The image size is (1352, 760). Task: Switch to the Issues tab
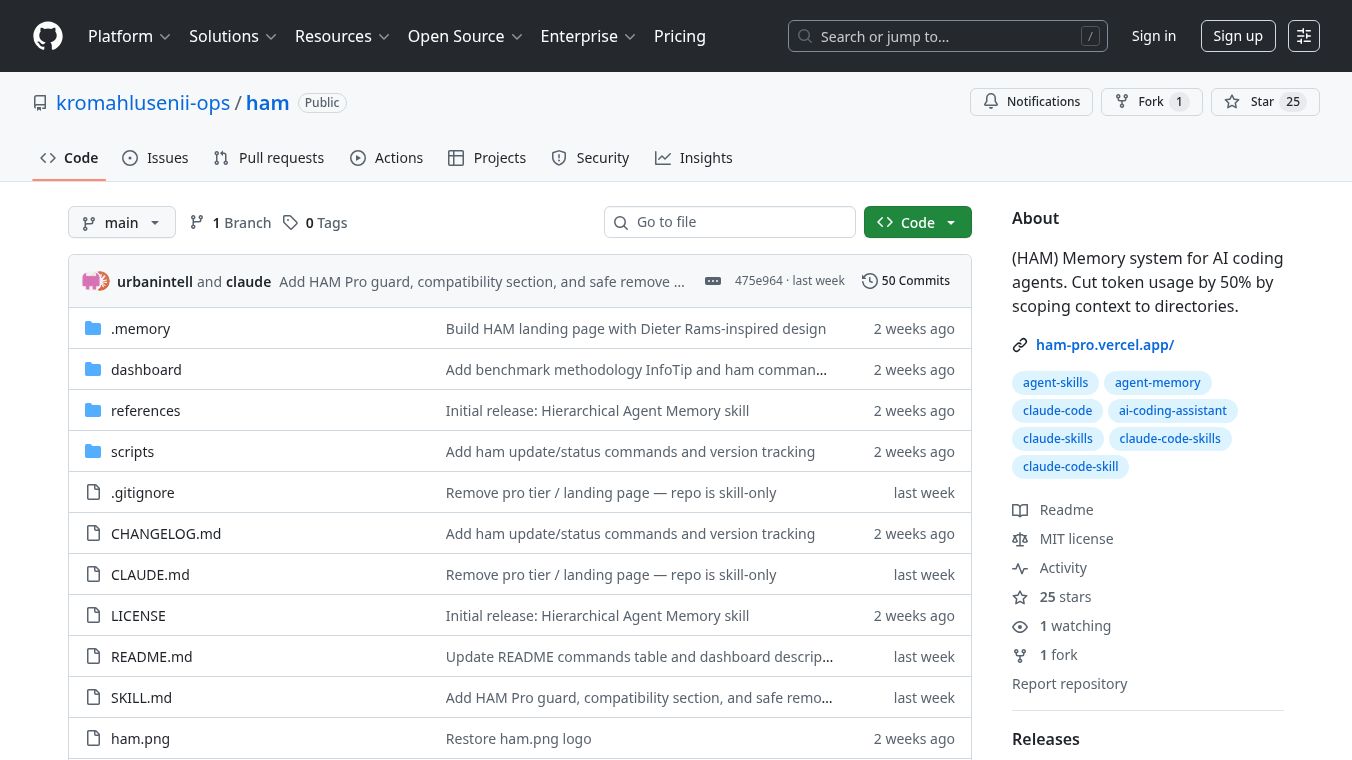coord(155,158)
